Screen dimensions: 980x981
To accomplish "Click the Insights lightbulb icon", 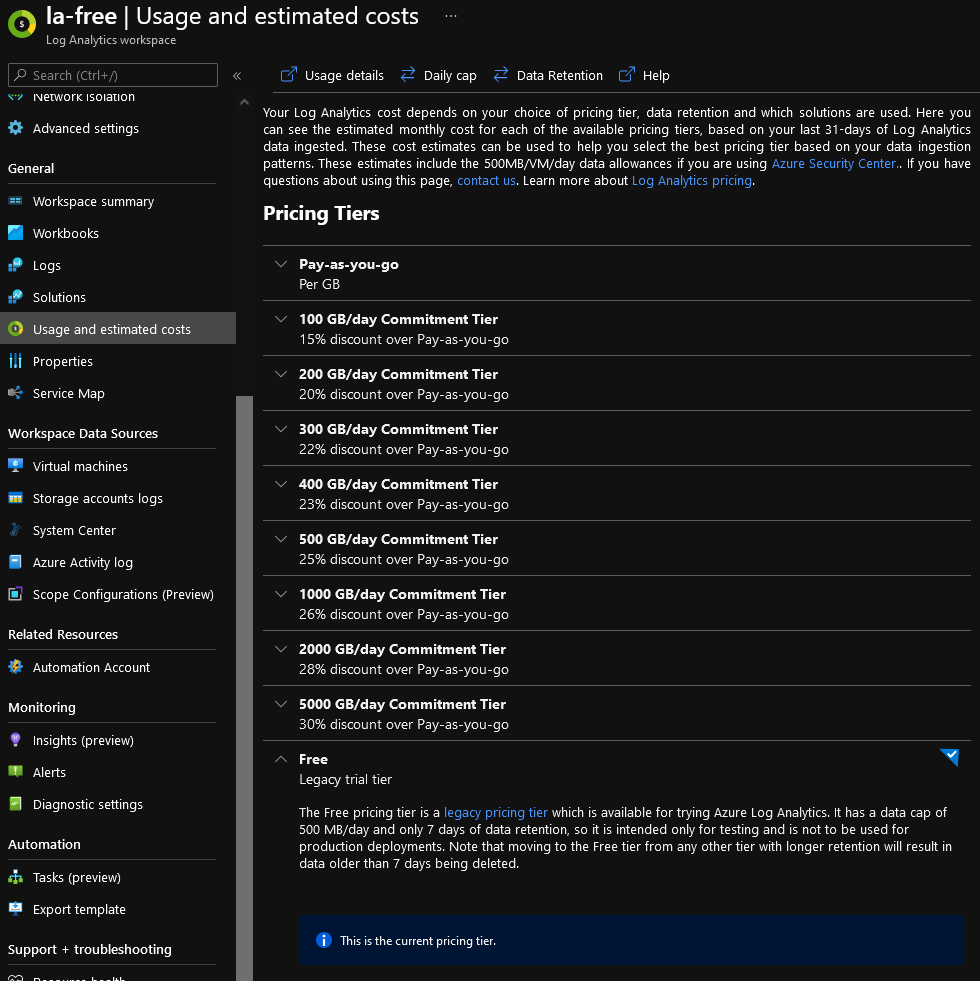I will point(16,740).
